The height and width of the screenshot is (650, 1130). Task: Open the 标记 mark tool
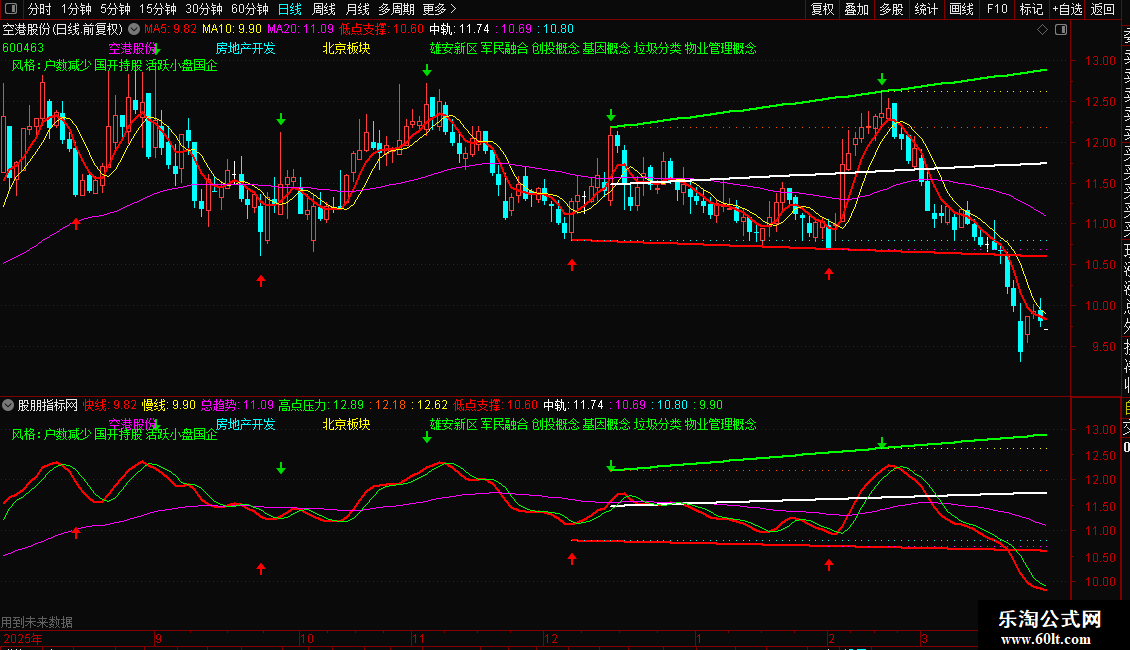tap(1031, 9)
